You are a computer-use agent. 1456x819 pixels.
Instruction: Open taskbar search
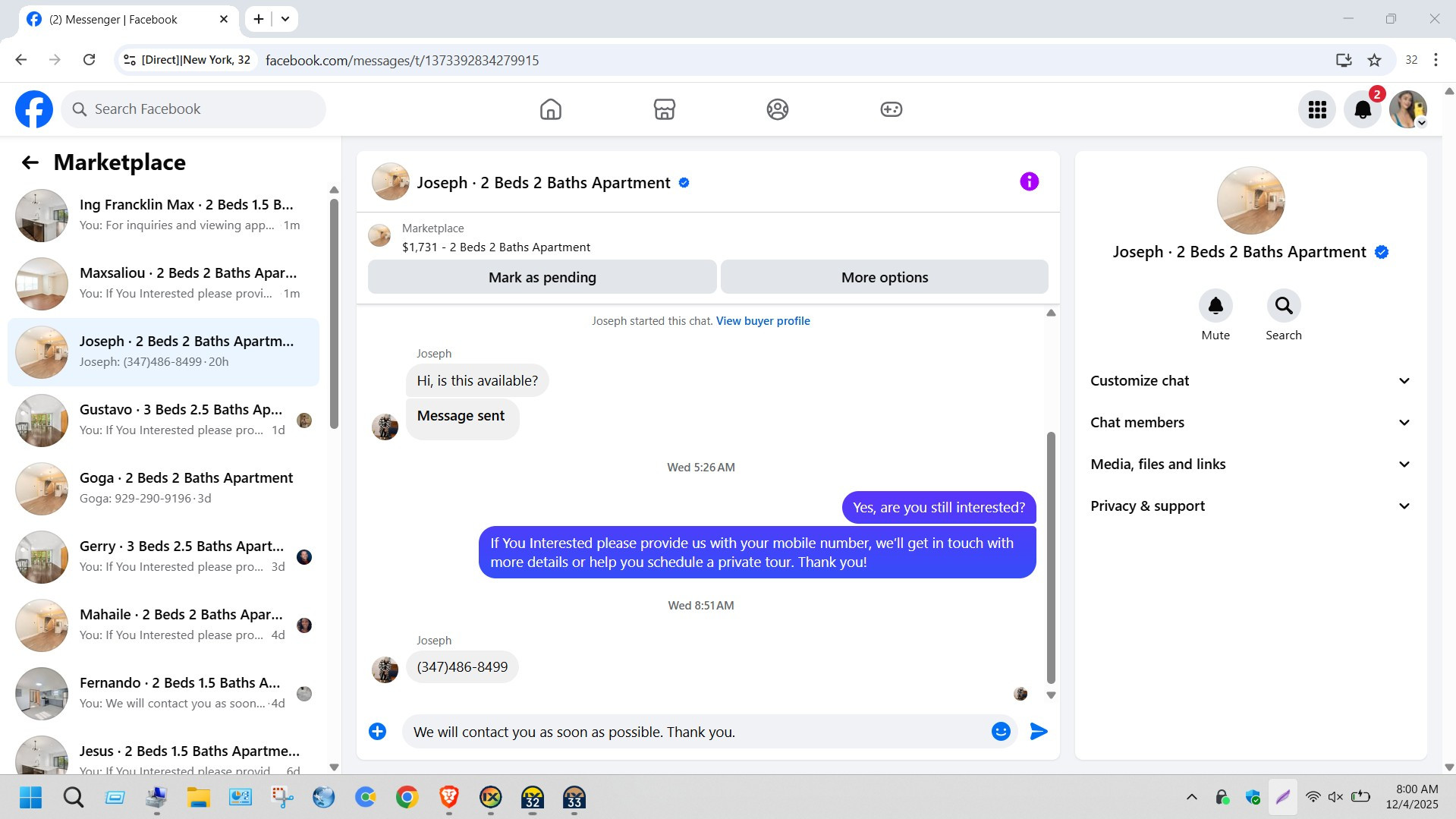click(x=73, y=797)
